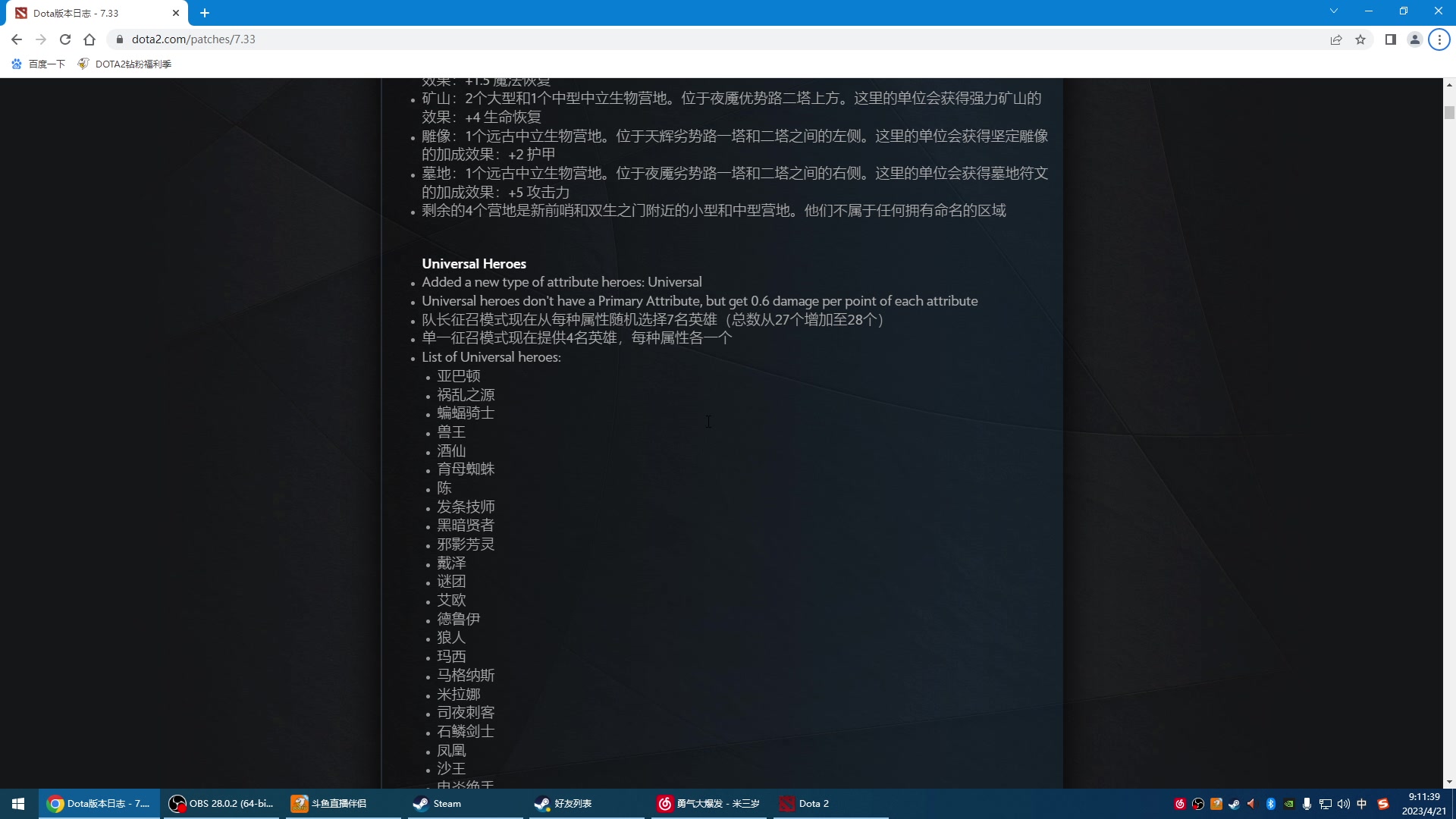Click Steam tray icon
Image resolution: width=1456 pixels, height=819 pixels.
coord(1235,804)
